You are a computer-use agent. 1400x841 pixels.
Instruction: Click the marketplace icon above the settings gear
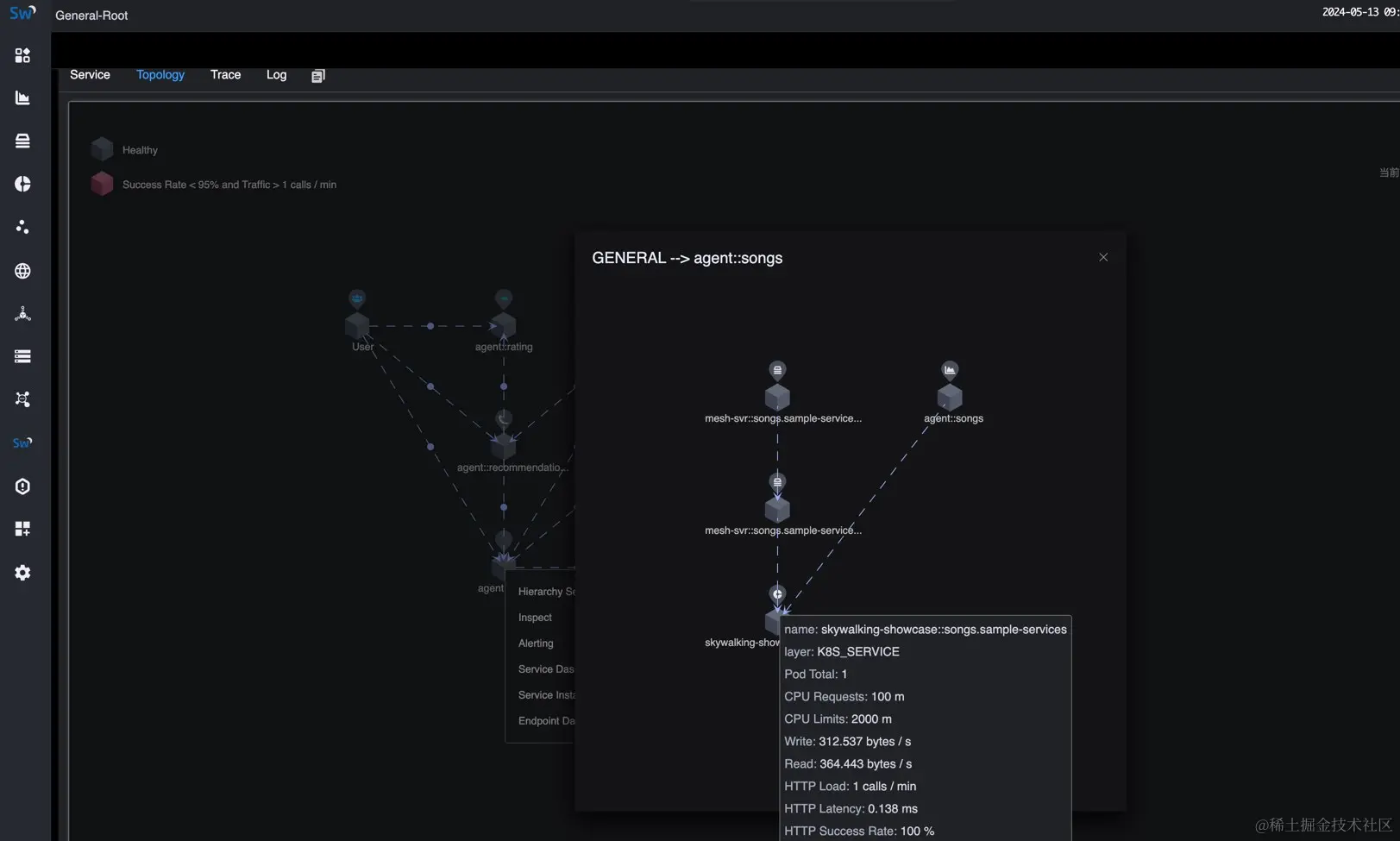coord(22,529)
